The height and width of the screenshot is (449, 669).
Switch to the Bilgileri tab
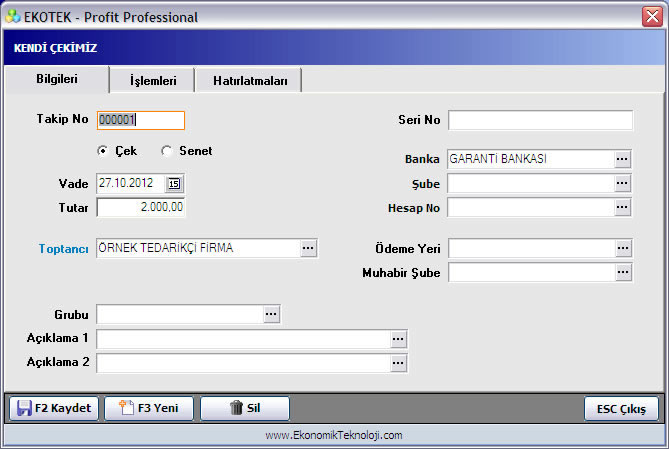(57, 79)
